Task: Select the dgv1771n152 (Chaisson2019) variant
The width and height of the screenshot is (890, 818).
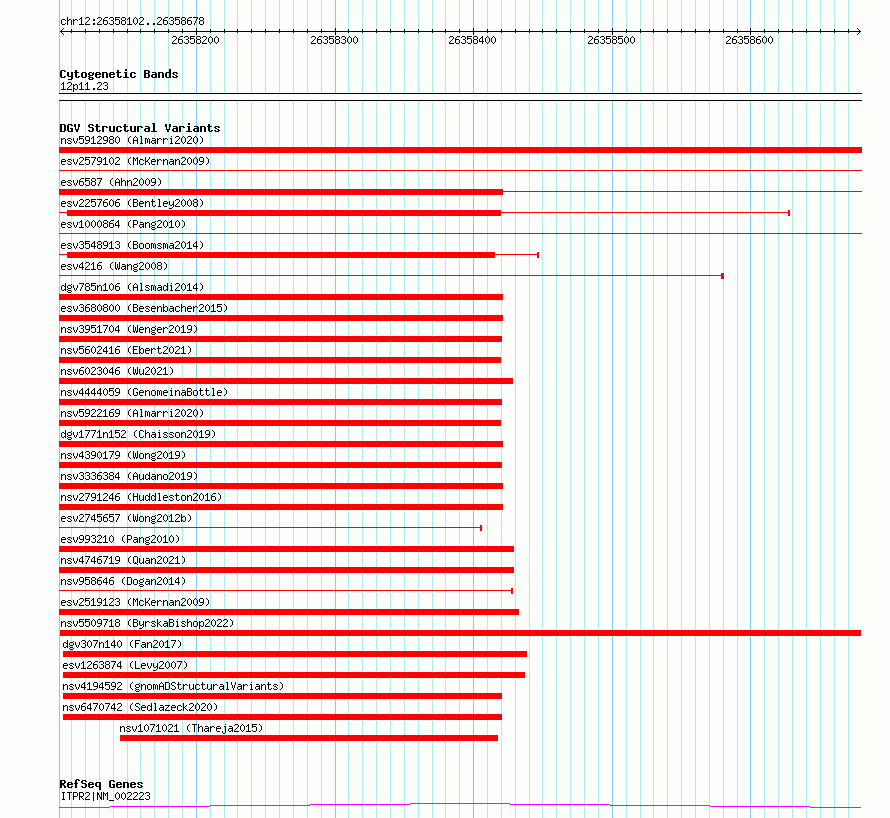Action: (138, 434)
